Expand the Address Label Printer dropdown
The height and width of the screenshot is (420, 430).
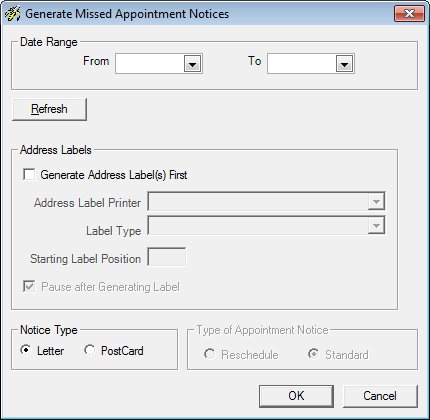pyautogui.click(x=376, y=202)
